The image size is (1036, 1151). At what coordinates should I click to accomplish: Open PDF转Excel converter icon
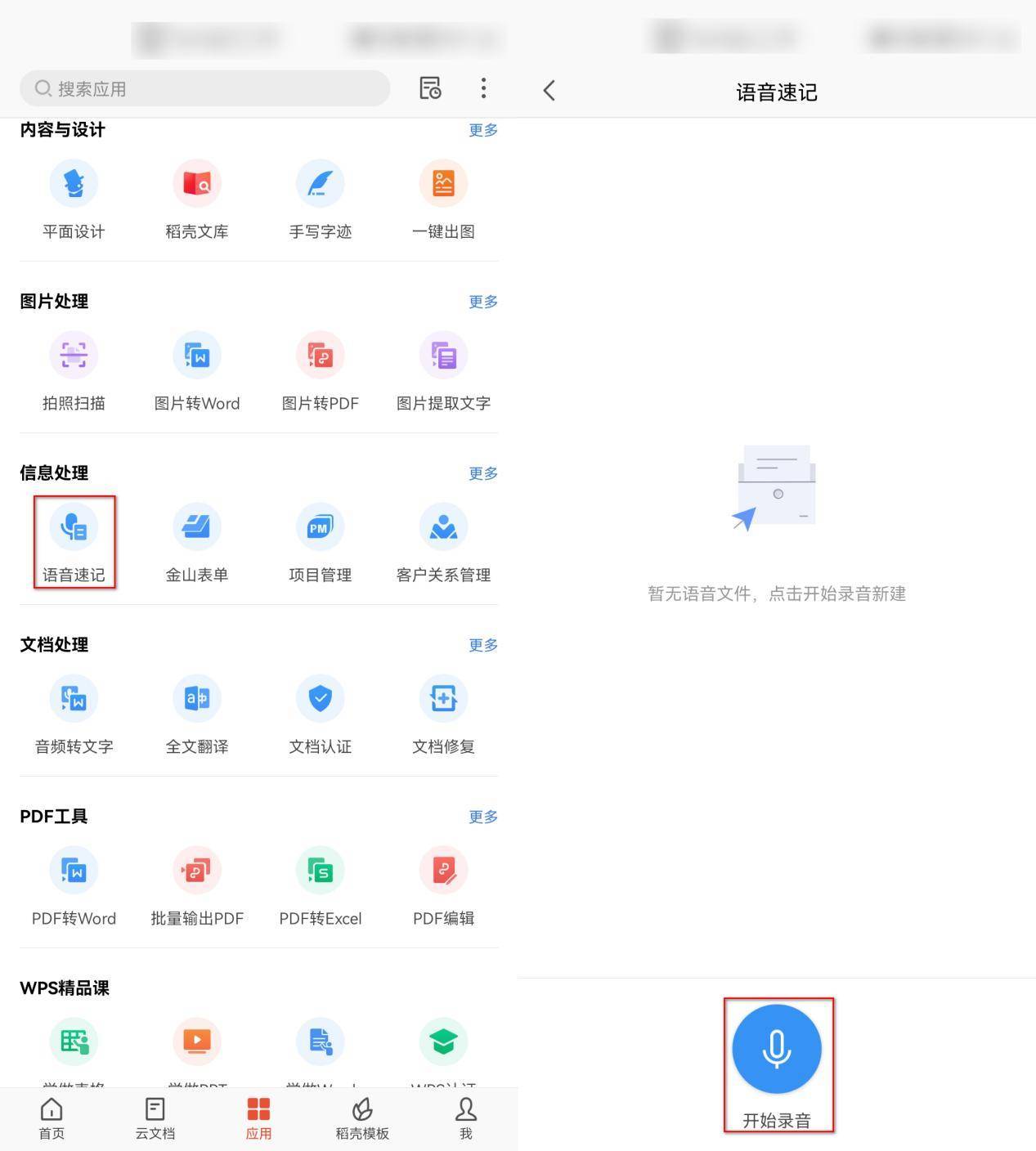coord(320,870)
